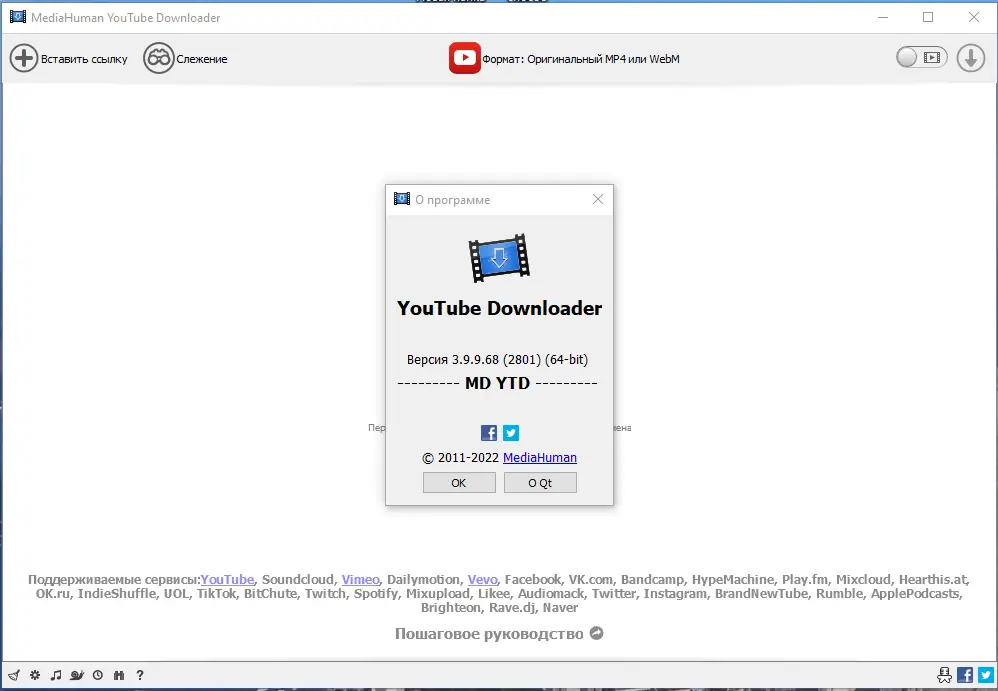This screenshot has width=998, height=691.
Task: Open the settings gear in the status bar
Action: (35, 675)
